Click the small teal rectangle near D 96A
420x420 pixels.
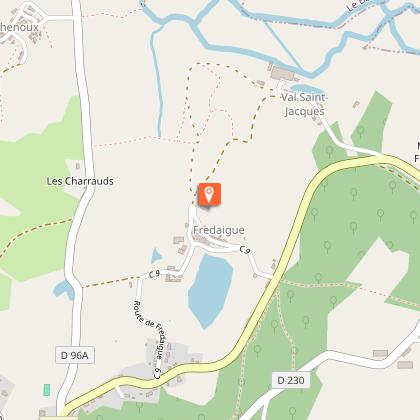[x=47, y=390]
